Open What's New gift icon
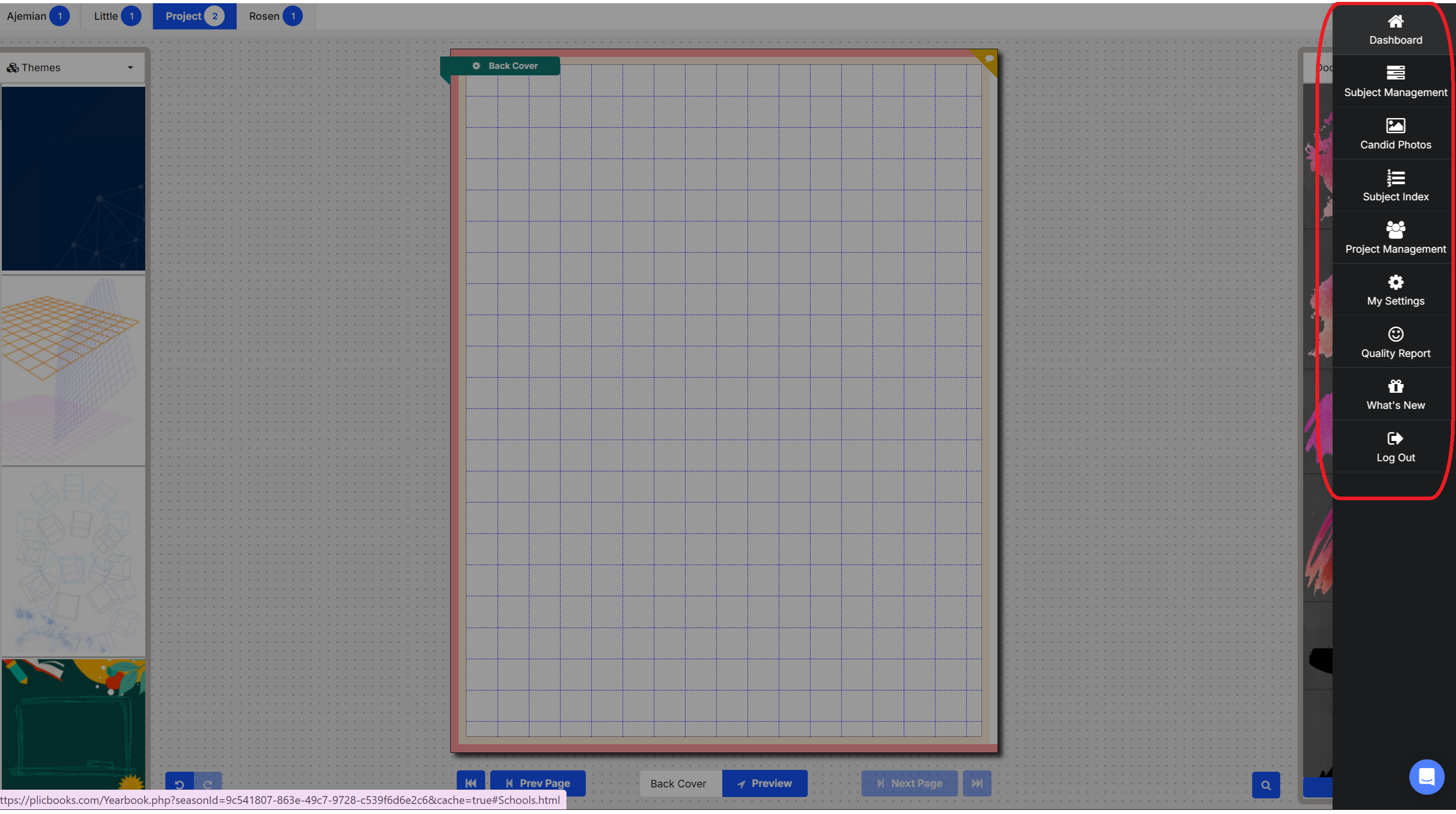1456x814 pixels. (x=1395, y=395)
